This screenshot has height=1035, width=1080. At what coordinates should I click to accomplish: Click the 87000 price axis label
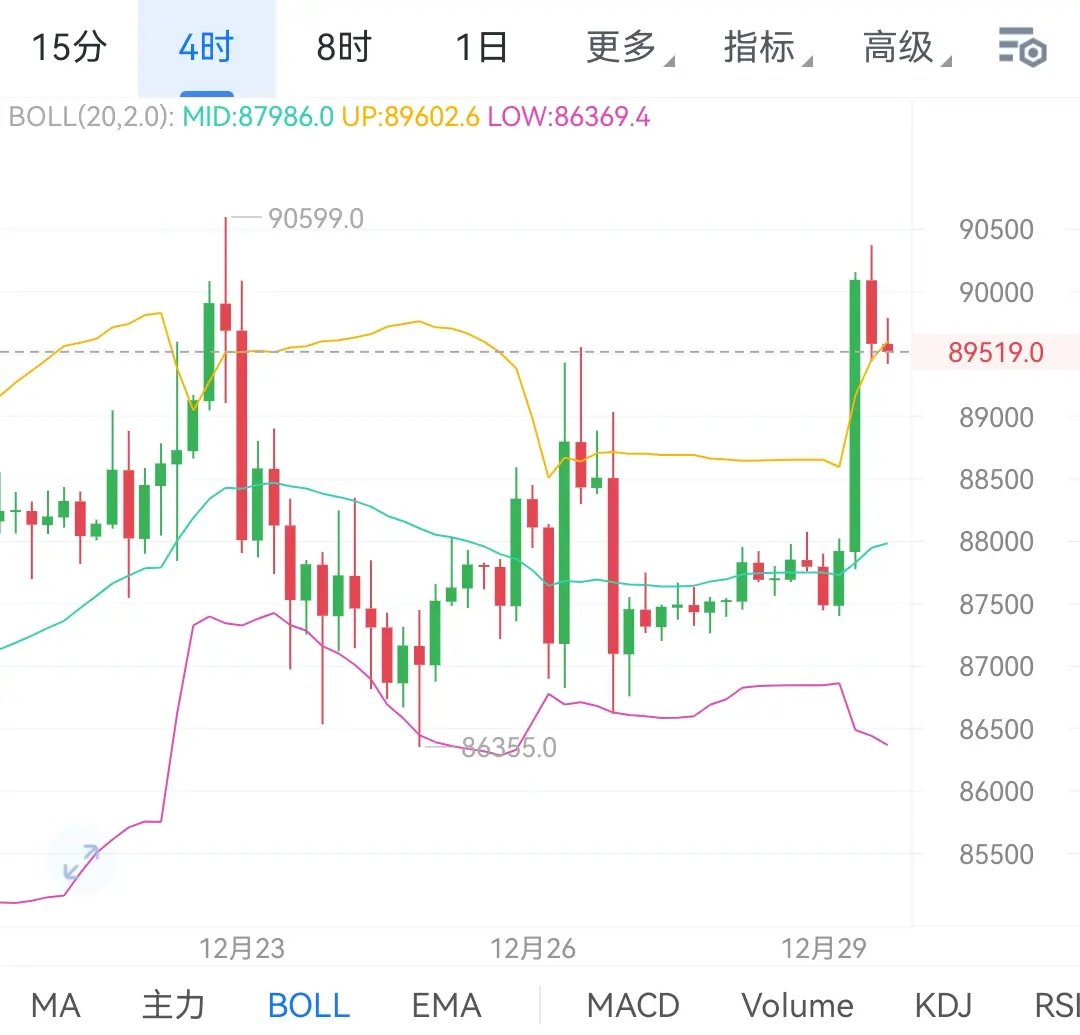tap(996, 666)
